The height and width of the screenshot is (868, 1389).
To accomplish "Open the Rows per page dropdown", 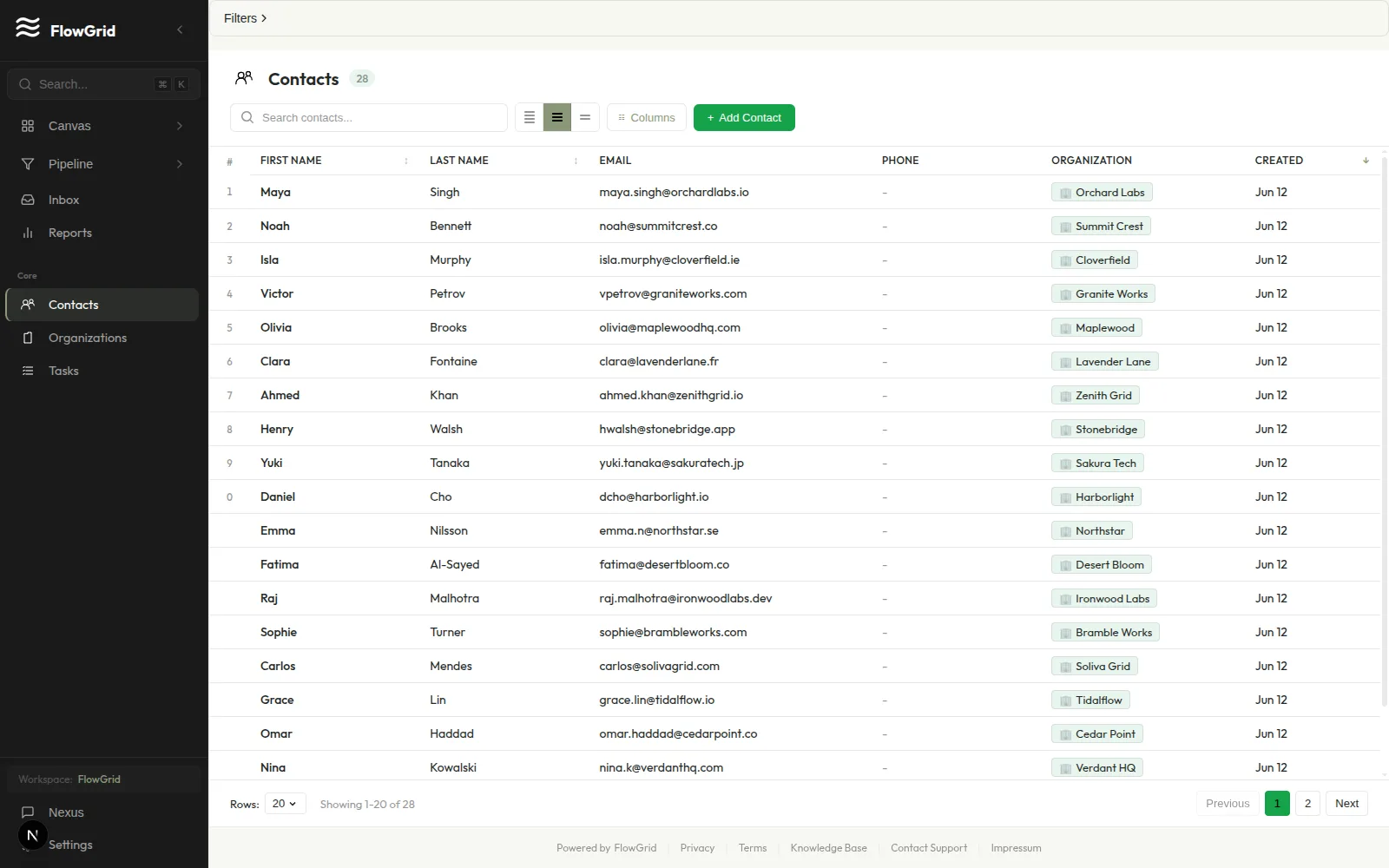I will tap(285, 804).
